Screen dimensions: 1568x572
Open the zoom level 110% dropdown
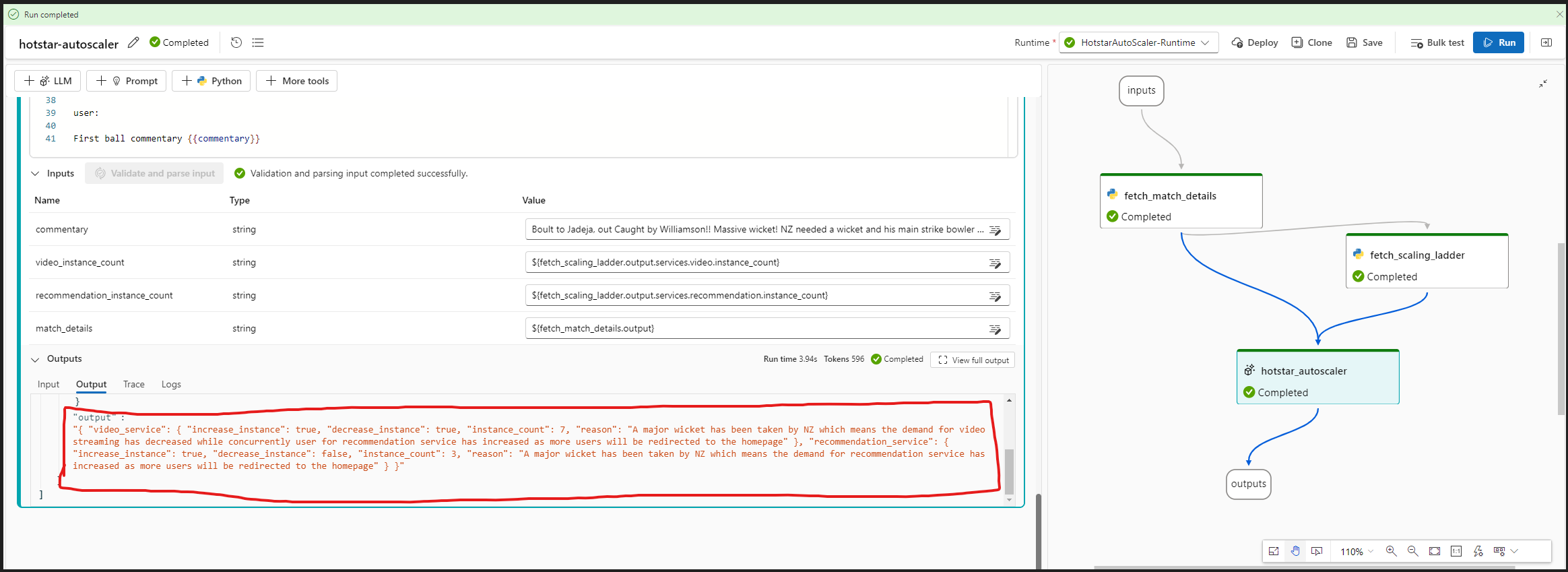click(x=1357, y=551)
